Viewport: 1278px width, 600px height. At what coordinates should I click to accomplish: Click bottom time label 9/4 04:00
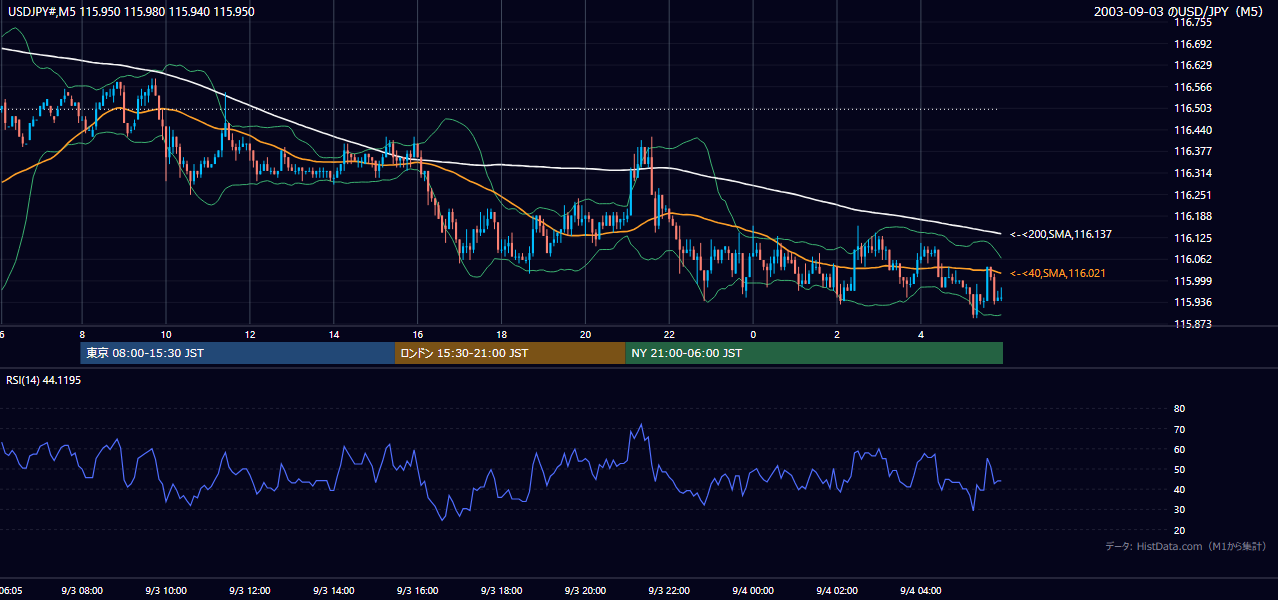pos(922,591)
